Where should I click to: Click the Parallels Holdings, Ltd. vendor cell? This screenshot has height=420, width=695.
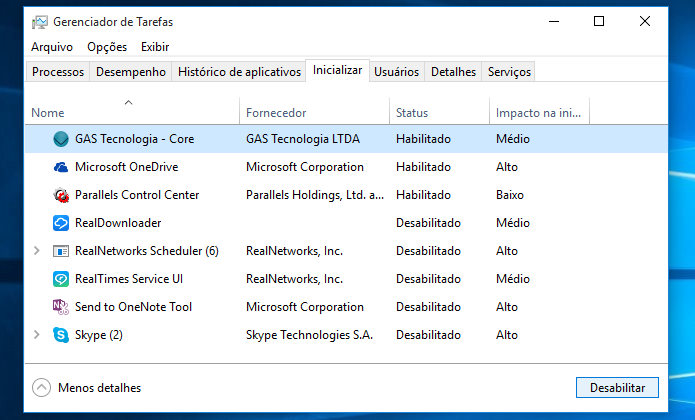coord(315,195)
